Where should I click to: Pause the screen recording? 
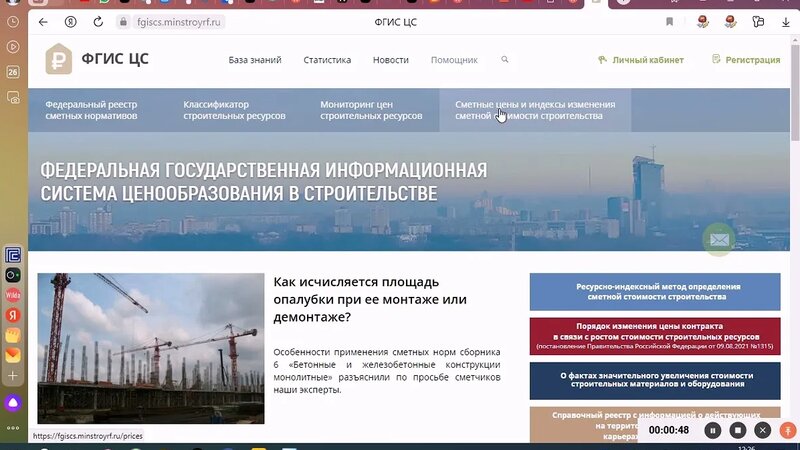[713, 431]
